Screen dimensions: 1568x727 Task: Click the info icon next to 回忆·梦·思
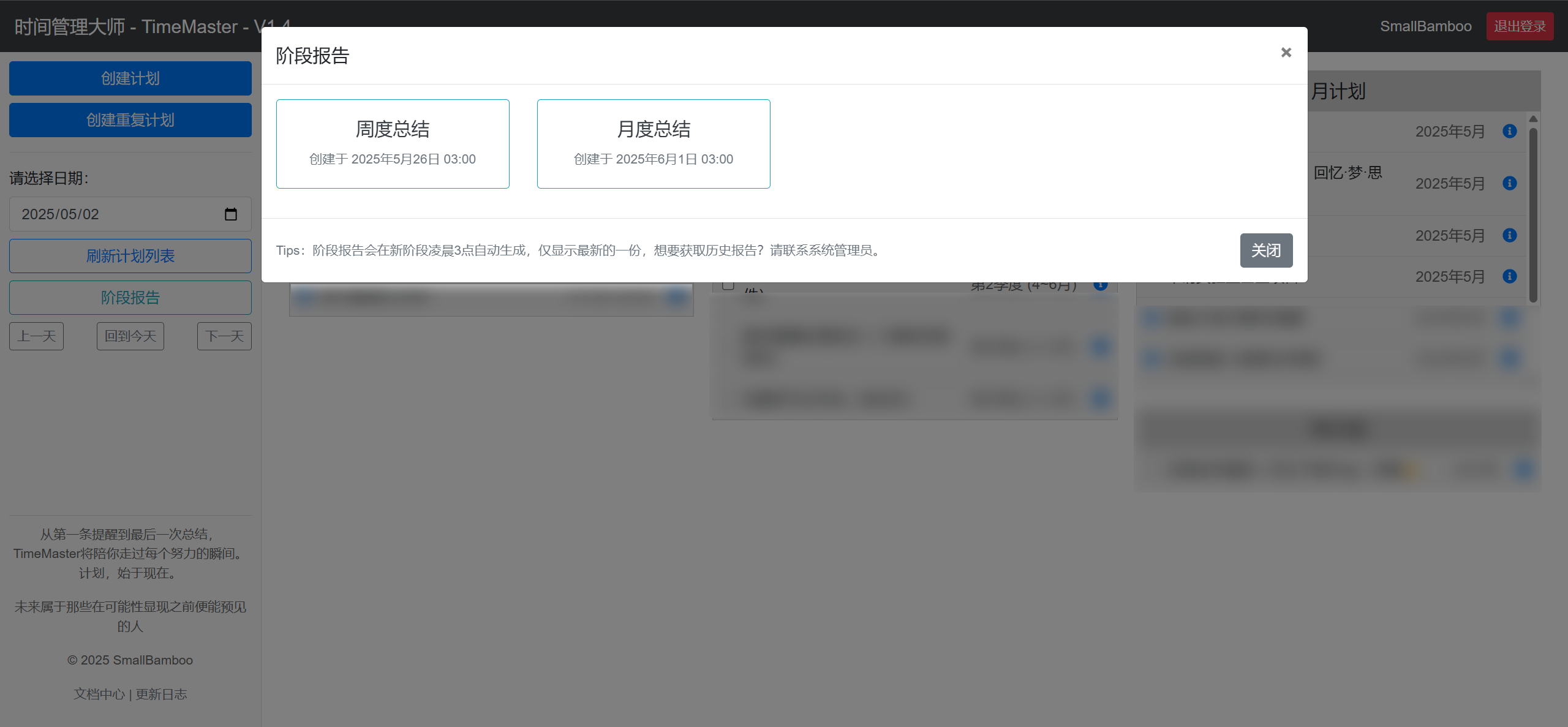[x=1510, y=183]
